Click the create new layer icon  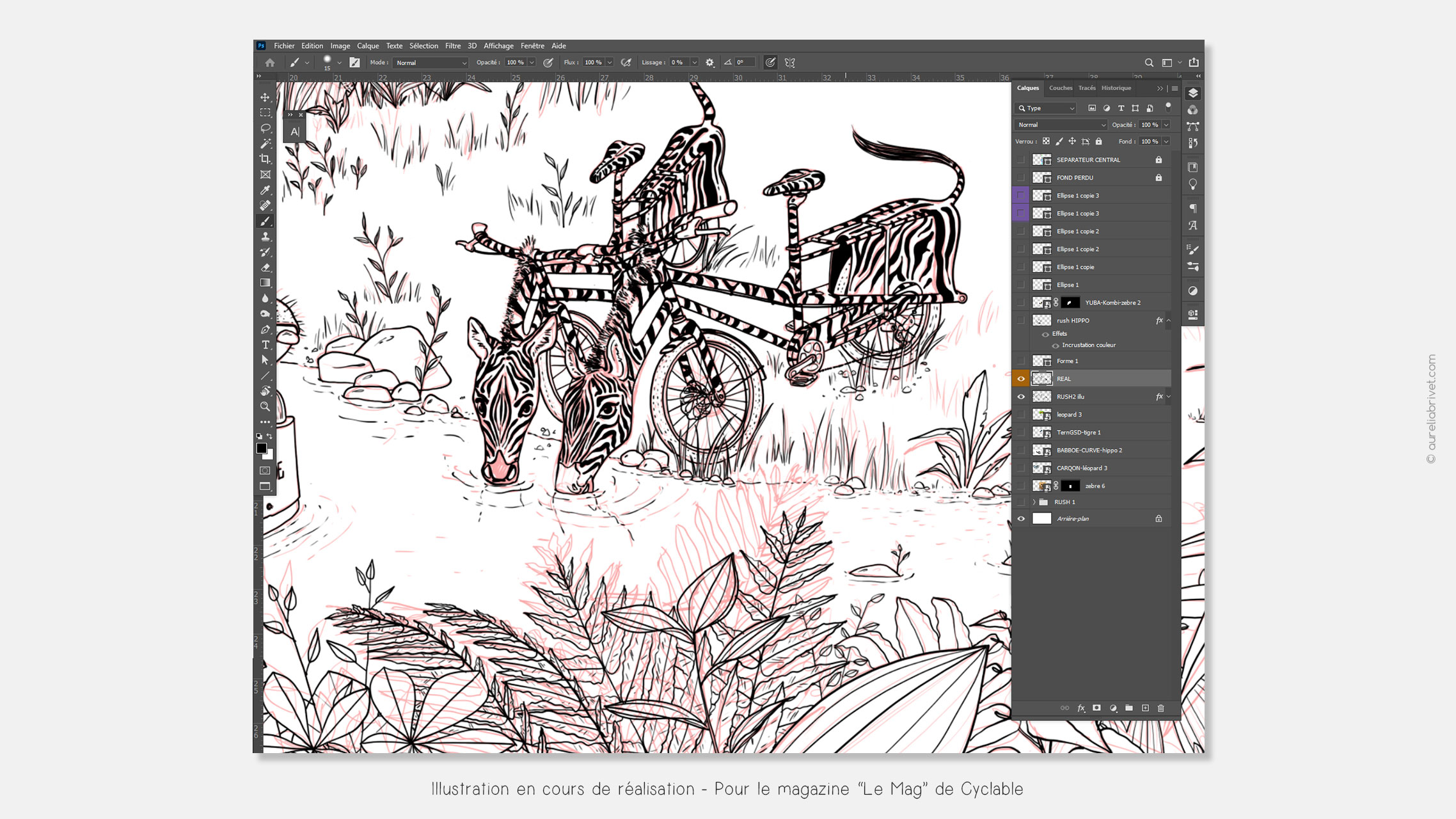pyautogui.click(x=1145, y=708)
